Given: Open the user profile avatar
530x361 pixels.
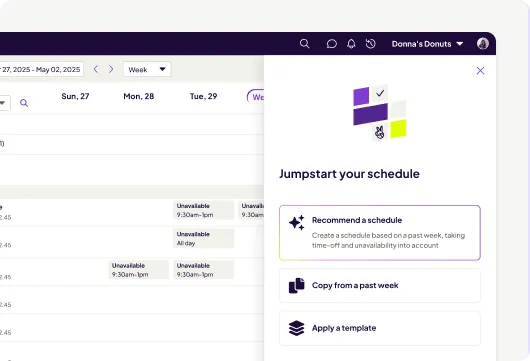Looking at the screenshot, I should [483, 44].
